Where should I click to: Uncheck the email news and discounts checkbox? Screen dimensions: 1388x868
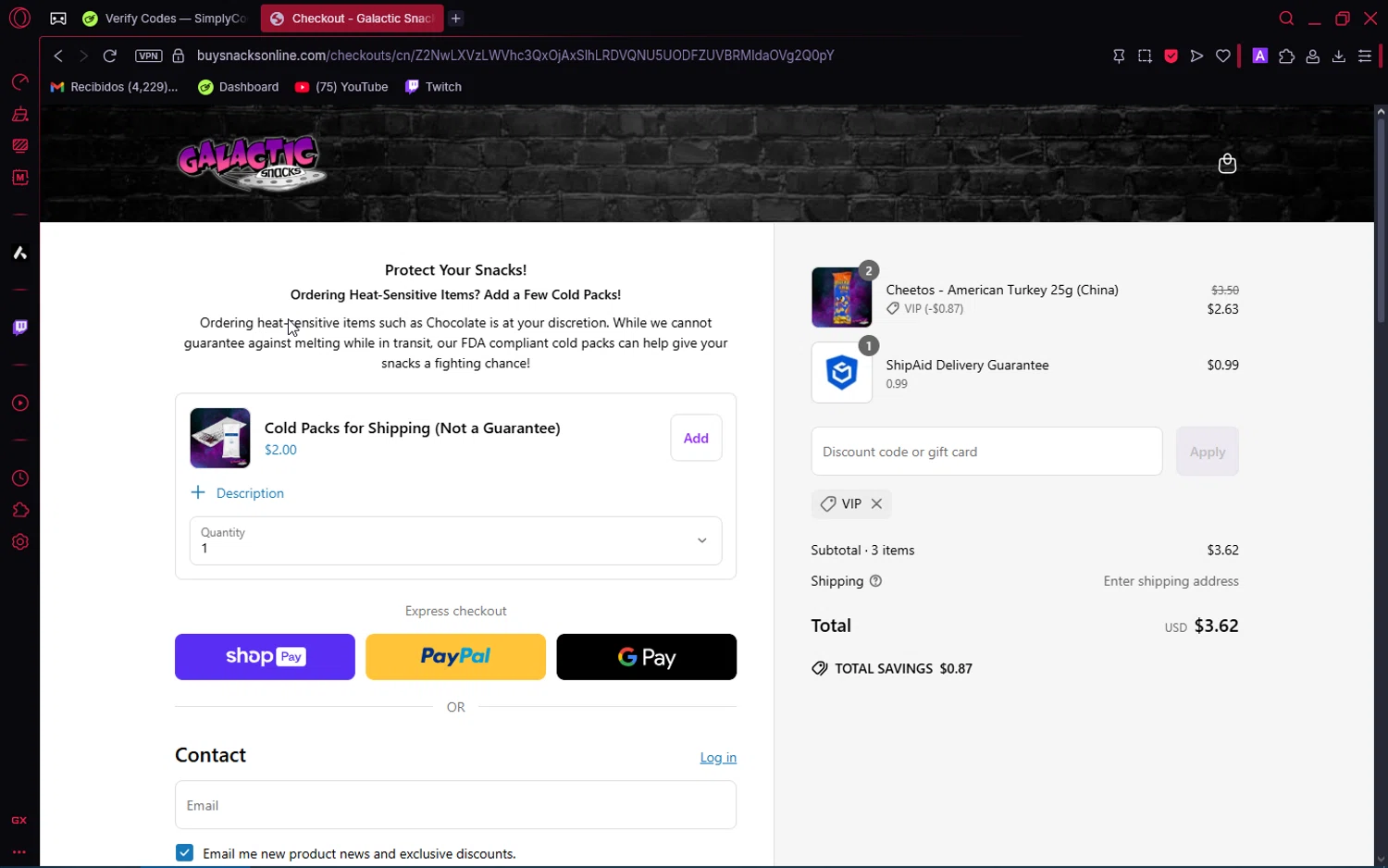point(185,853)
